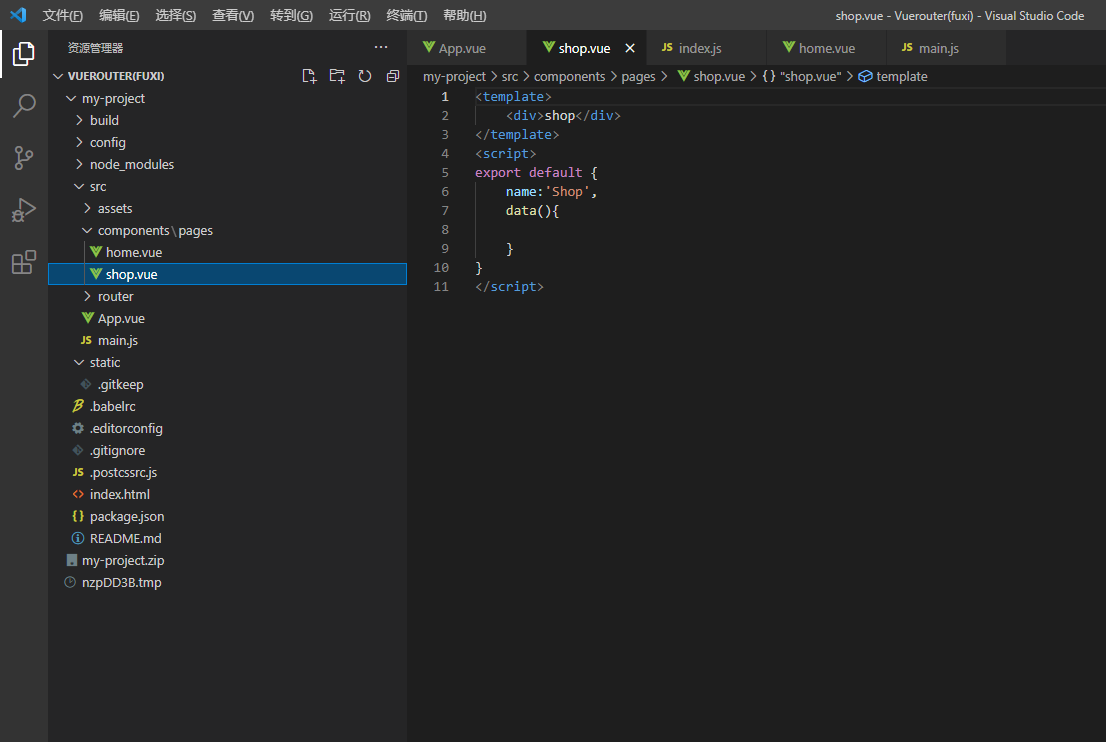Expand the router folder
The image size is (1106, 742).
(87, 296)
